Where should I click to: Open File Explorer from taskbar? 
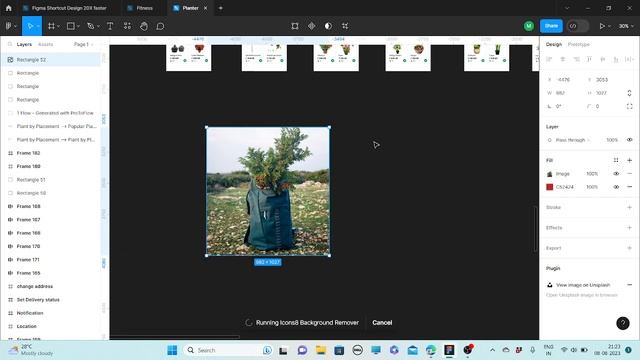point(321,350)
